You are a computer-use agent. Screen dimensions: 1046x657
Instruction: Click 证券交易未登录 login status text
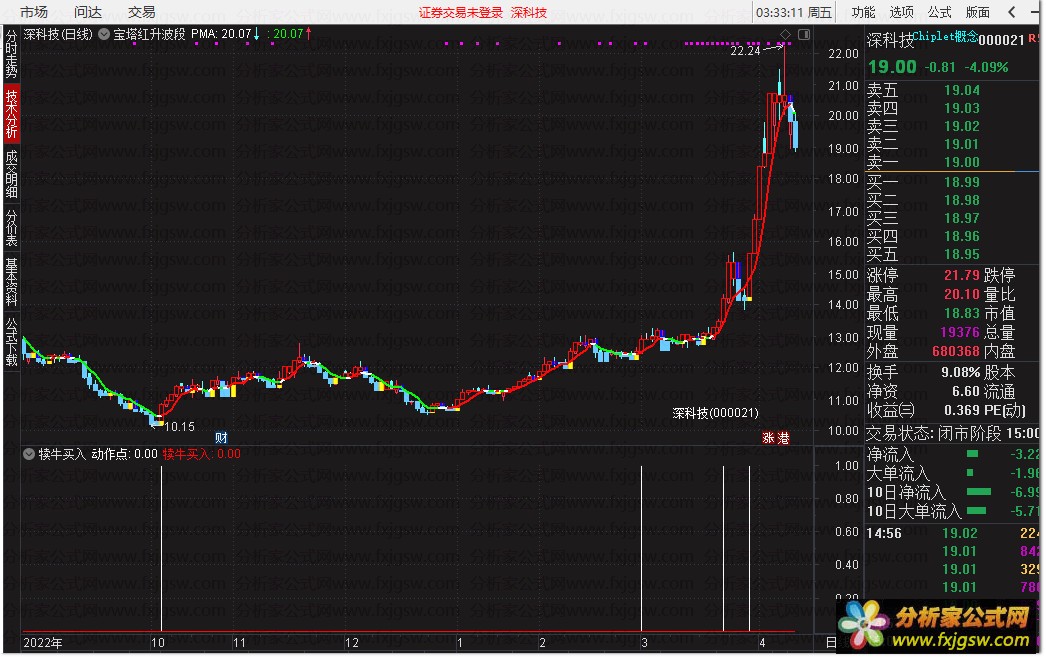coord(460,13)
